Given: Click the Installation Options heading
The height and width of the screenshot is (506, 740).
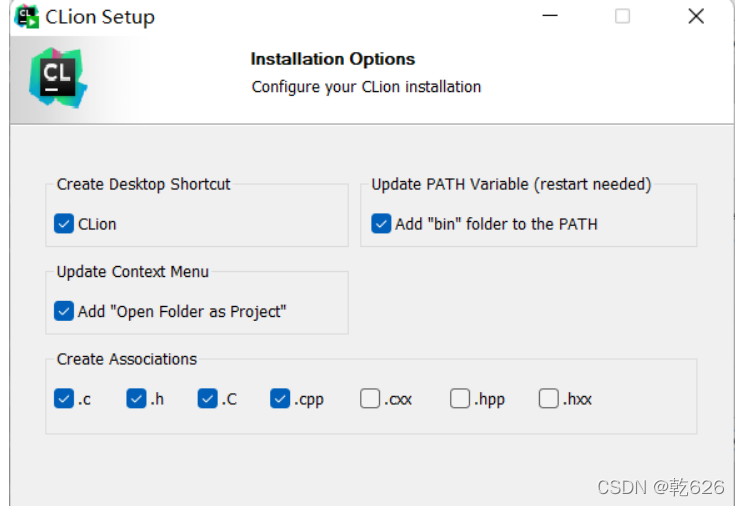Looking at the screenshot, I should (332, 59).
